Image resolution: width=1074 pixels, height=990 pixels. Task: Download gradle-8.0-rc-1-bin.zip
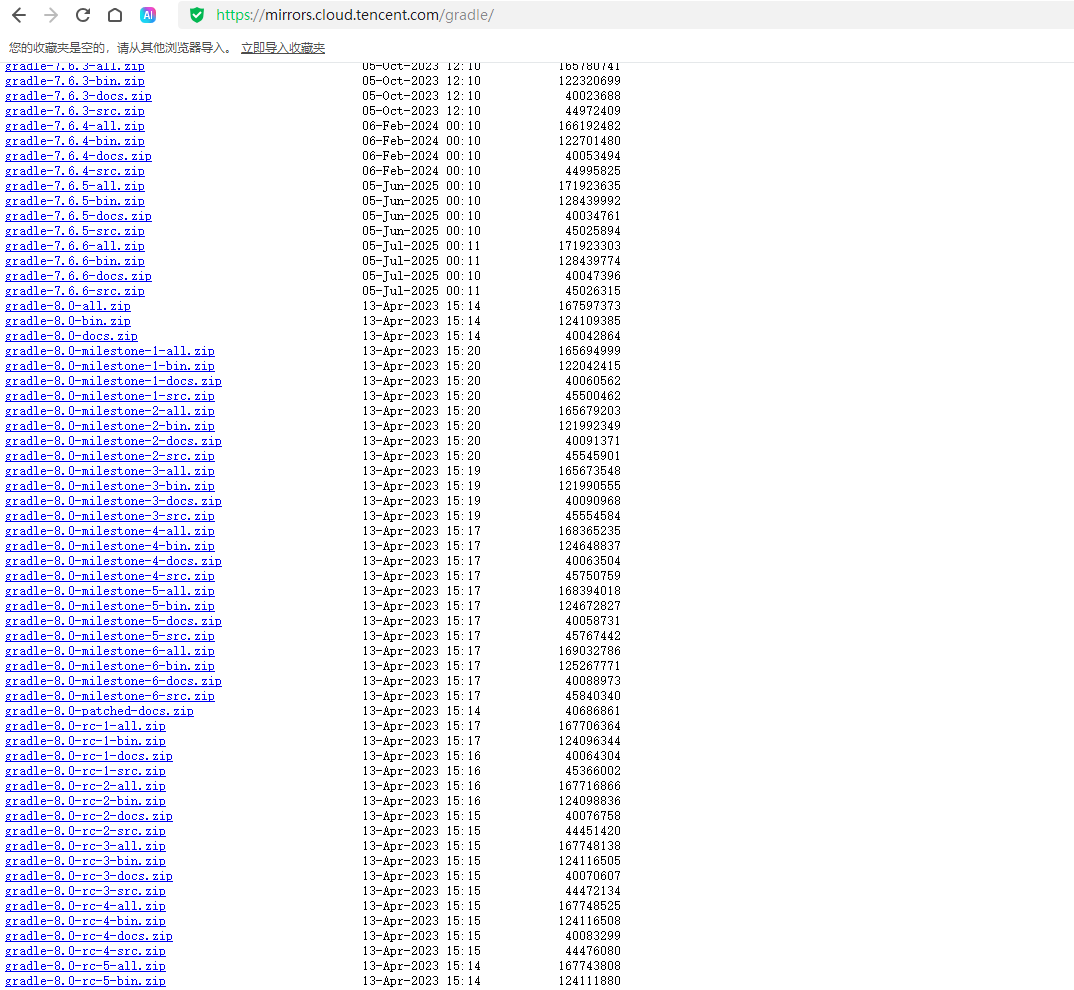click(x=85, y=742)
